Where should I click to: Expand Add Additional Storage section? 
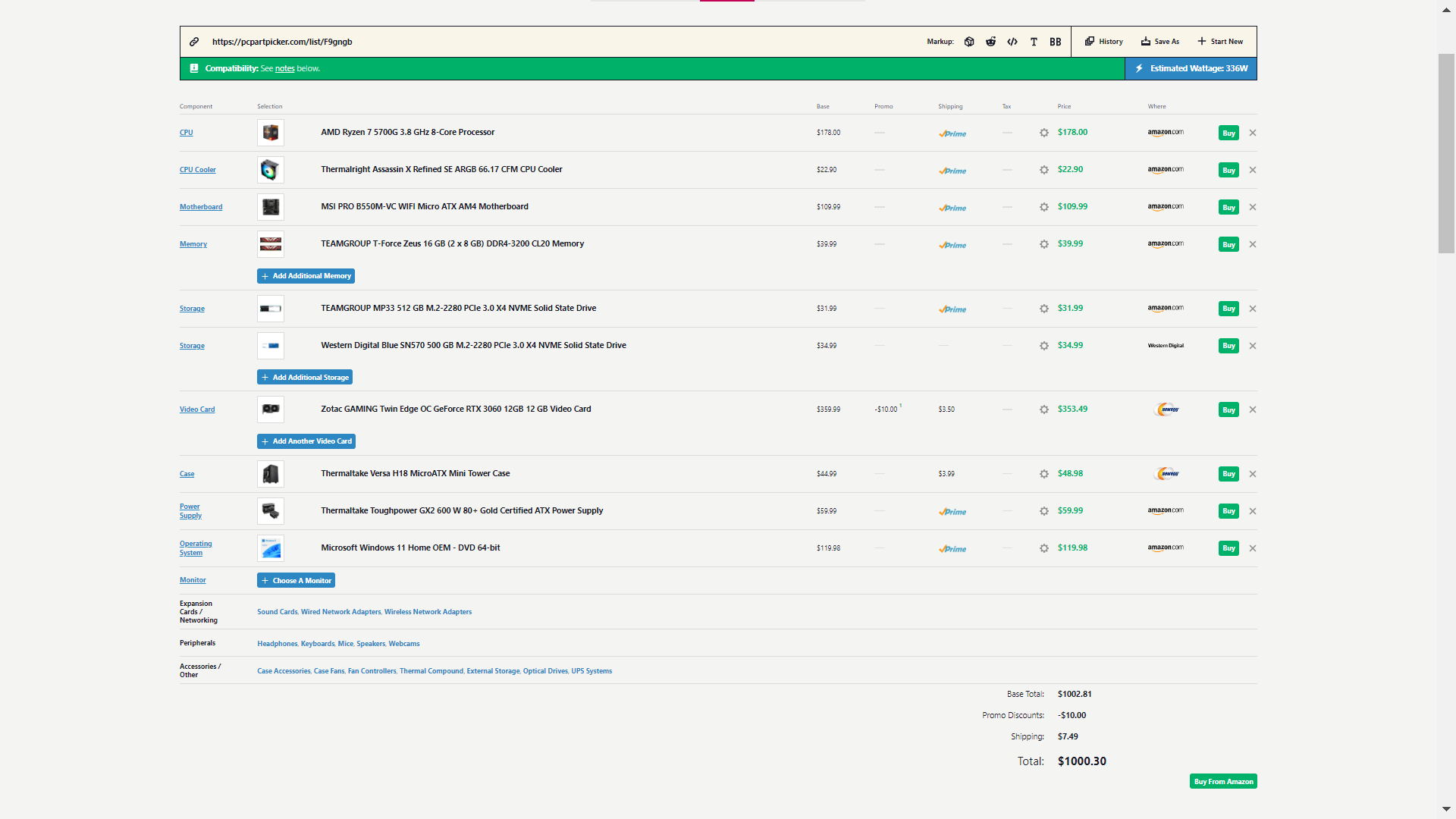pyautogui.click(x=305, y=377)
